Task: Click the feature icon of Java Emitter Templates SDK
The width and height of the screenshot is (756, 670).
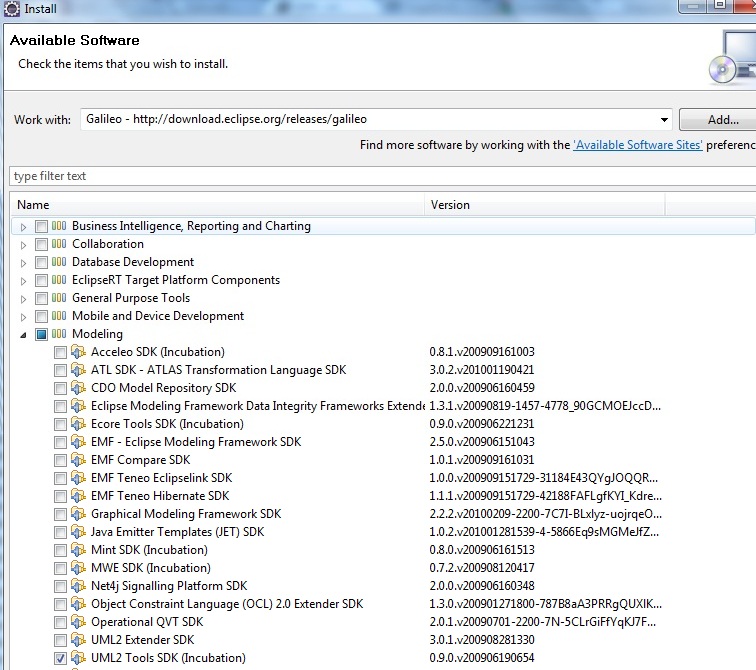Action: tap(78, 532)
